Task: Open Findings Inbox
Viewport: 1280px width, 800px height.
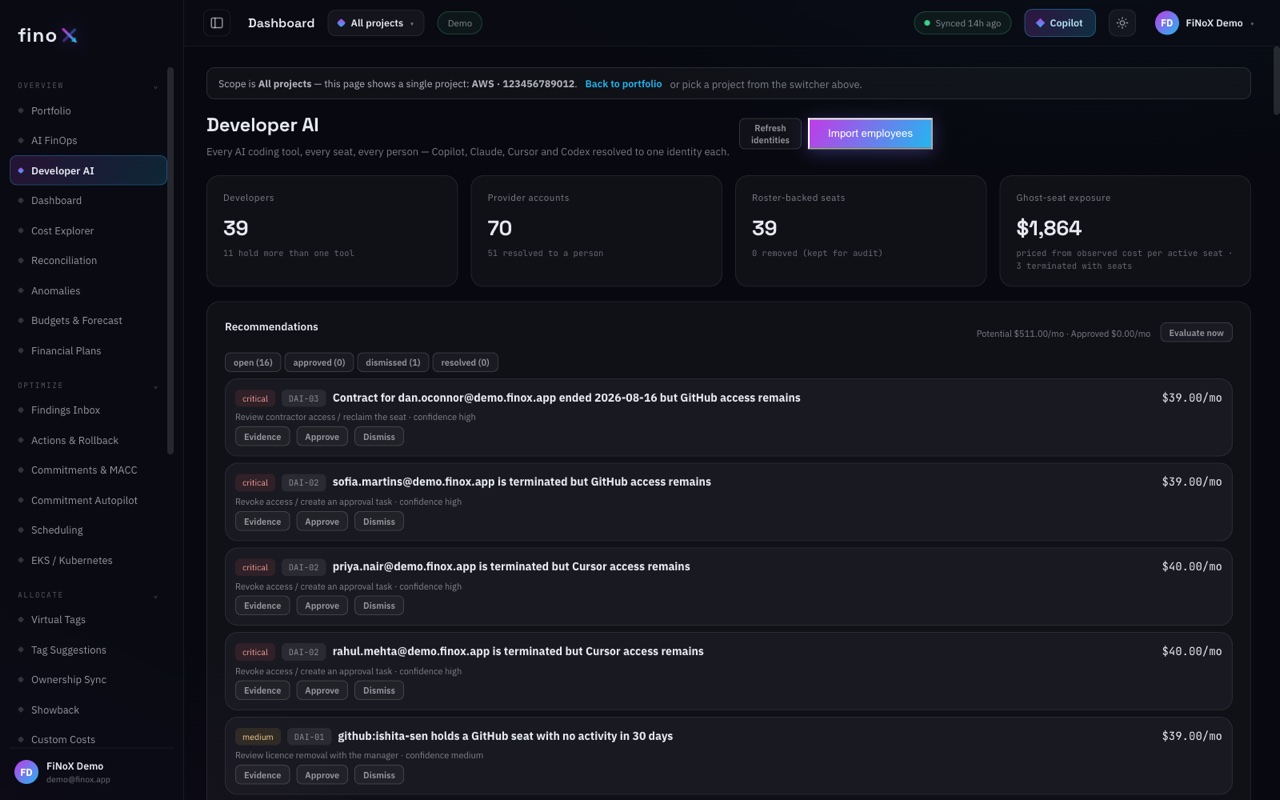Action: [x=88, y=410]
